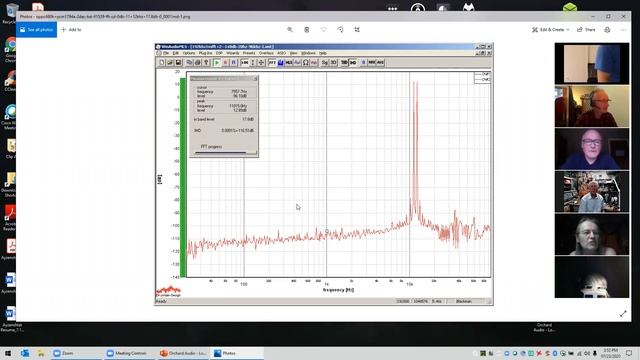640x360 pixels.
Task: Click See all photos button
Action: 36,30
